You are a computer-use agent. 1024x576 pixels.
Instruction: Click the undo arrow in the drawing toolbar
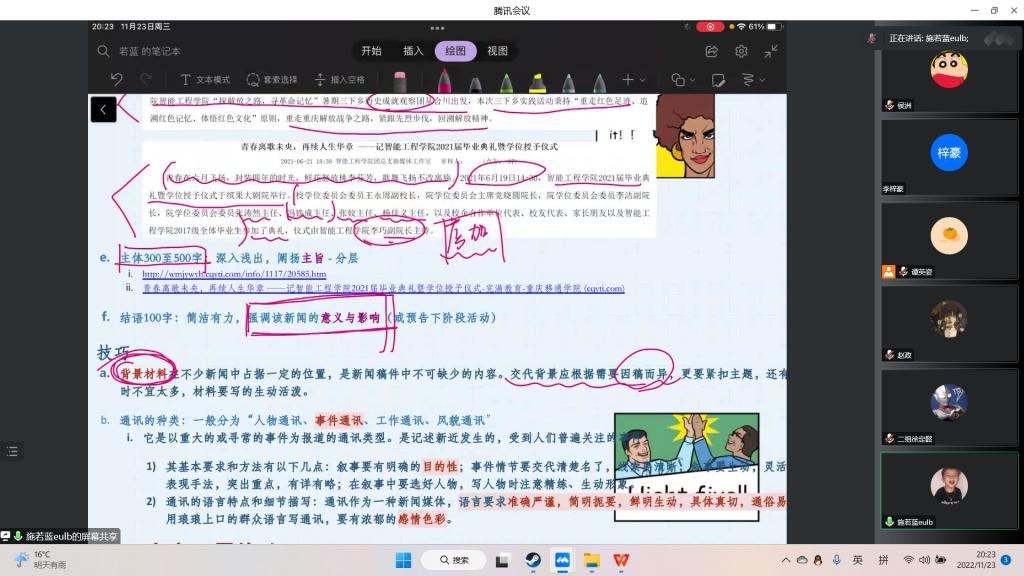pyautogui.click(x=117, y=80)
